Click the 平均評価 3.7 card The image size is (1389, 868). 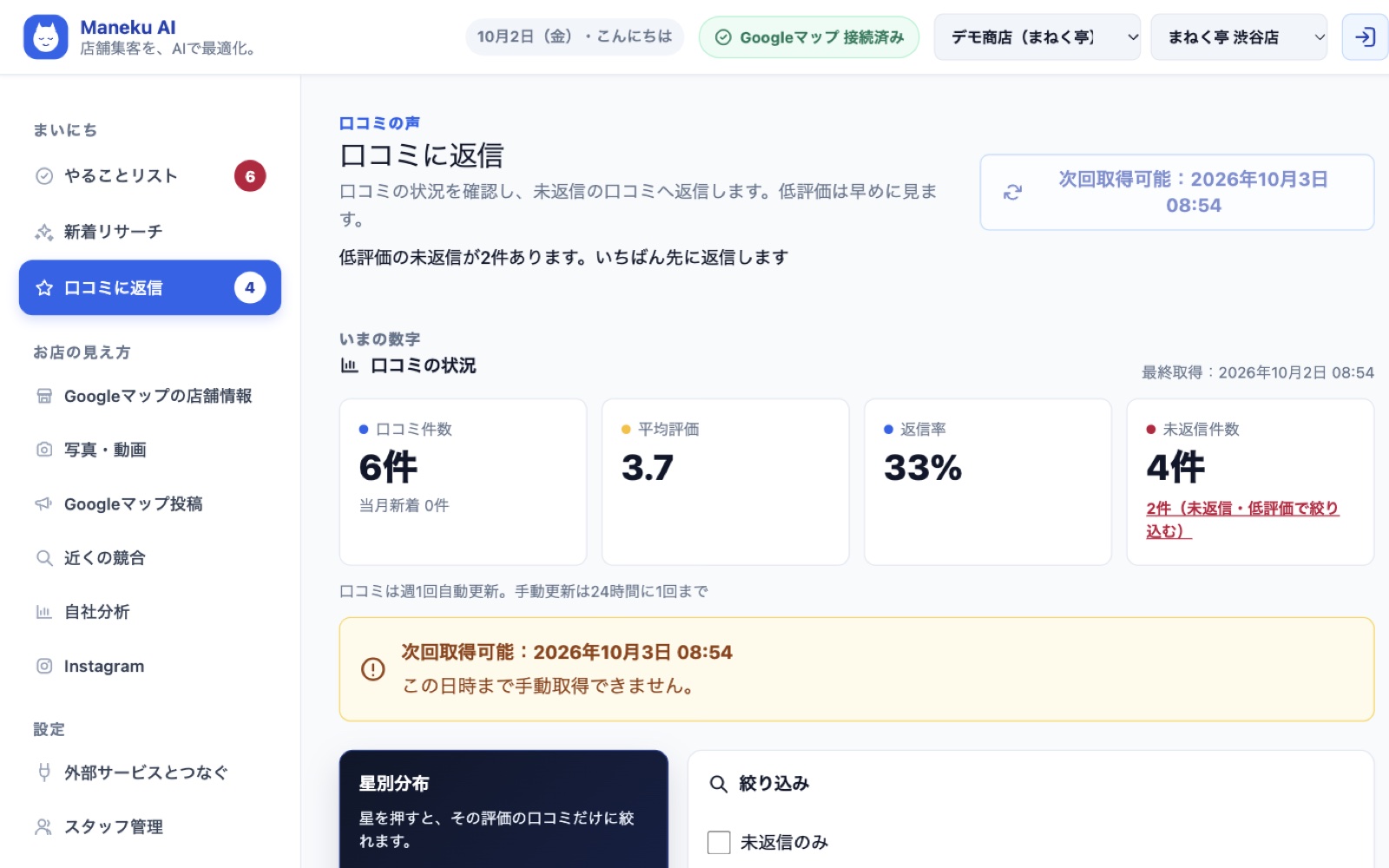725,482
